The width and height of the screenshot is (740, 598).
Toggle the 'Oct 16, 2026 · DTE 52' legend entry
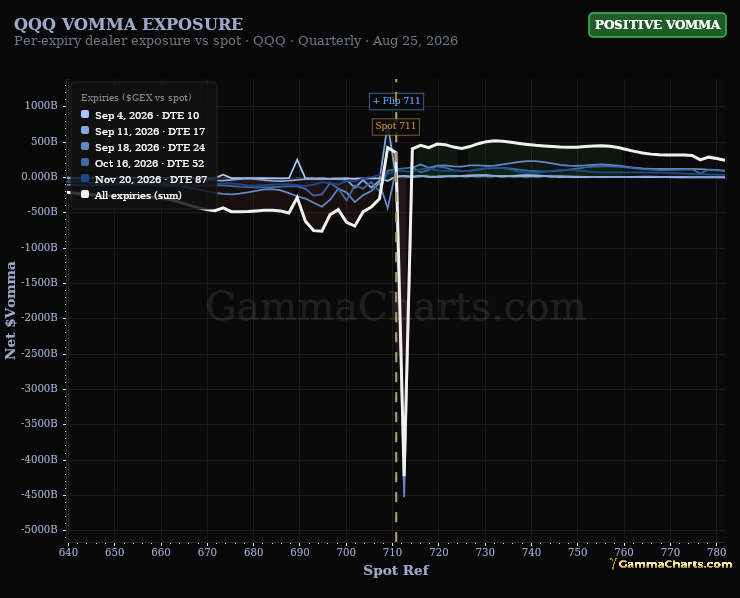click(x=143, y=163)
